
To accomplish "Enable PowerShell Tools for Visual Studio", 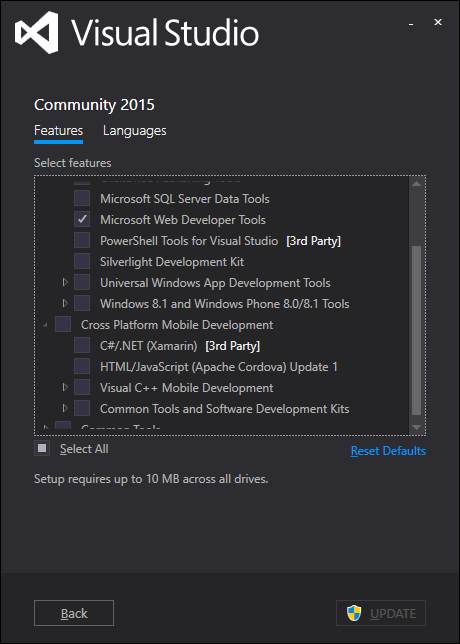I will click(x=82, y=241).
